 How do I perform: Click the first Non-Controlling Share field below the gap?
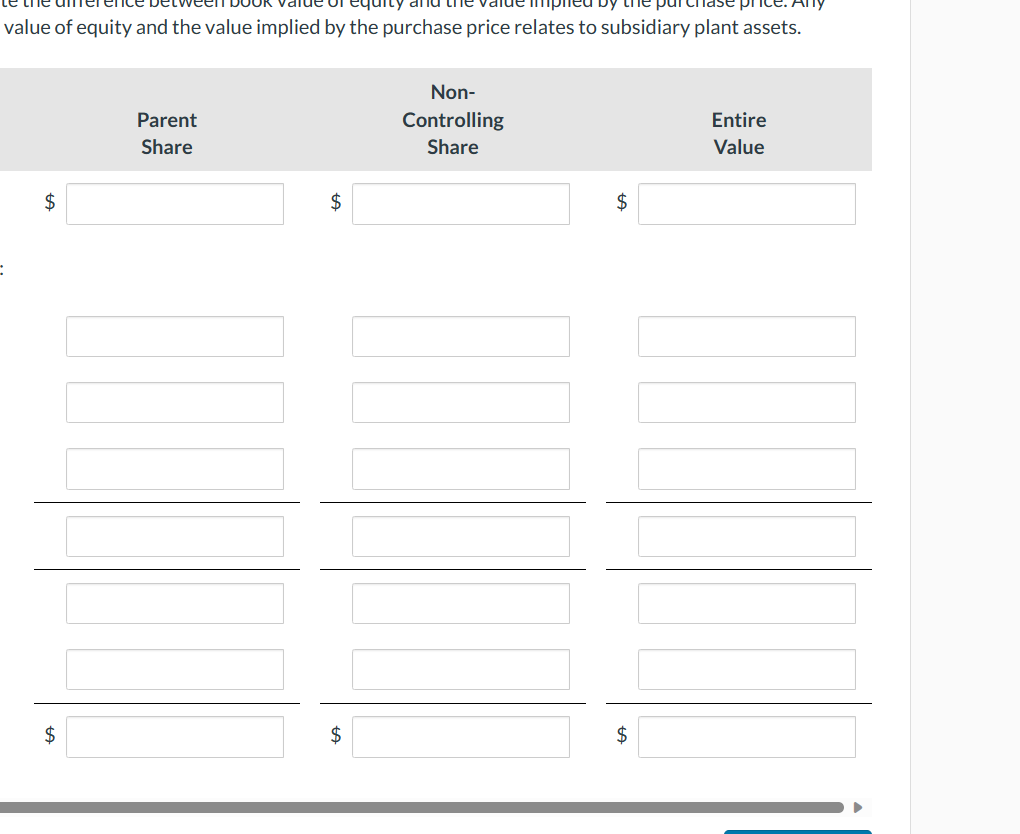tap(460, 336)
